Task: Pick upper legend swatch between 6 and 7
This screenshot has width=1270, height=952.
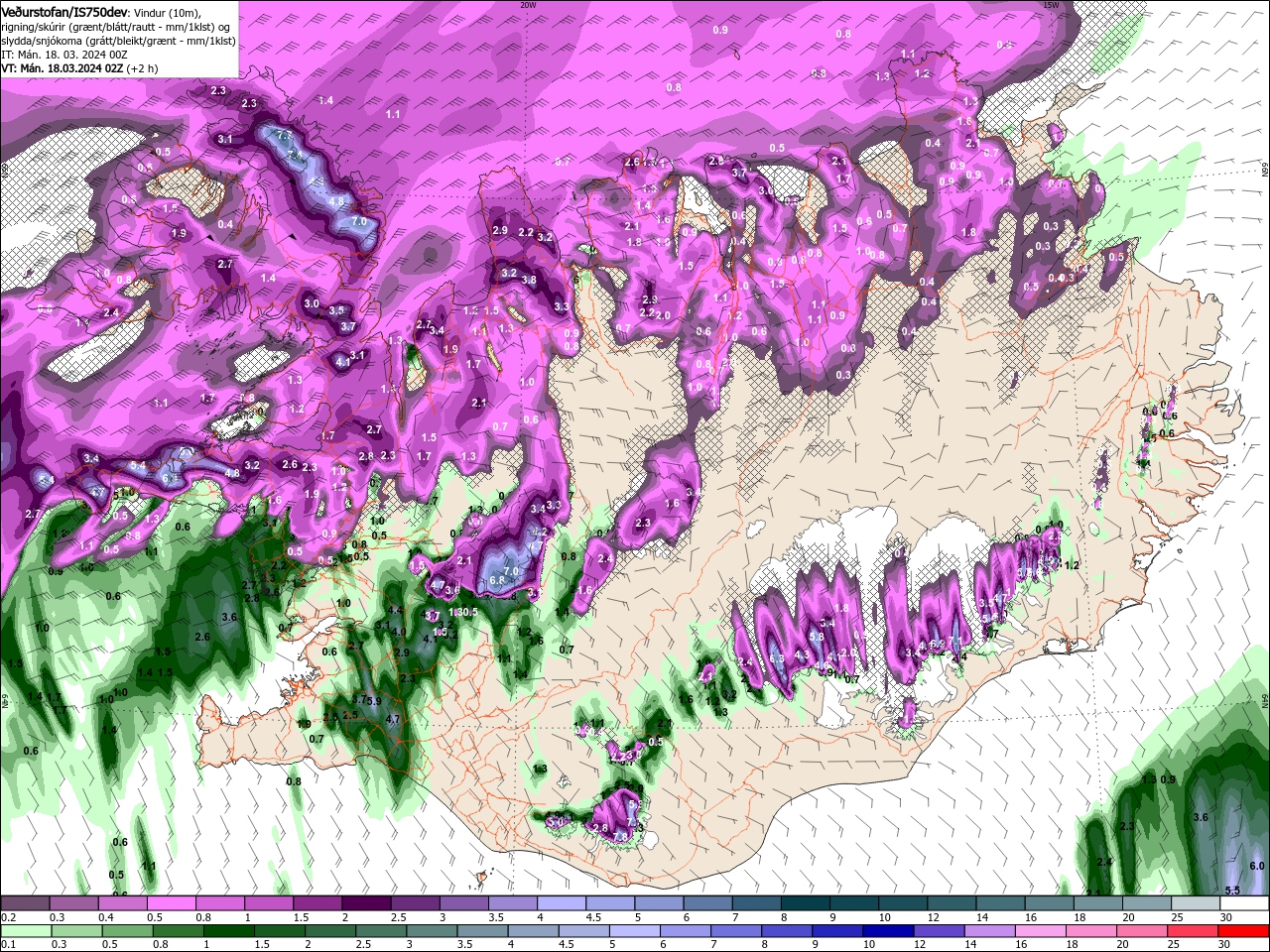Action: (707, 903)
